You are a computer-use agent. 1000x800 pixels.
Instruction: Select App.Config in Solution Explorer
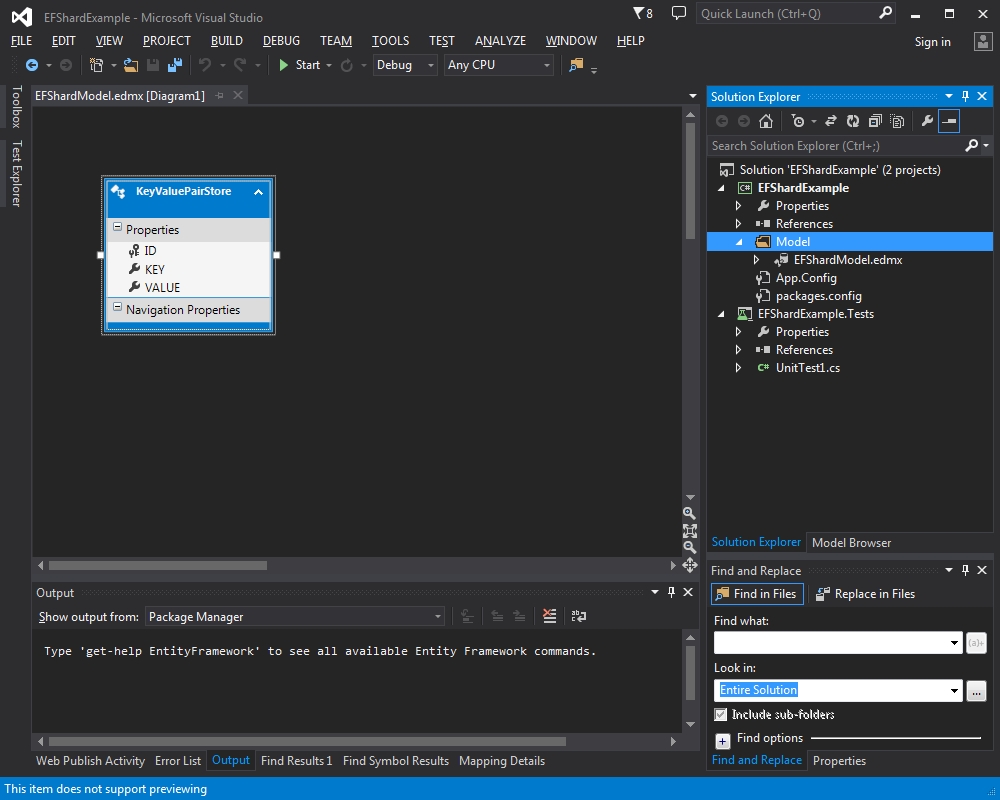coord(806,278)
